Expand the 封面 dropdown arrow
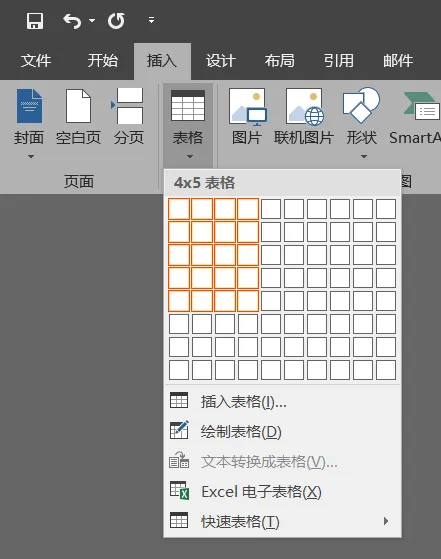 click(x=31, y=157)
